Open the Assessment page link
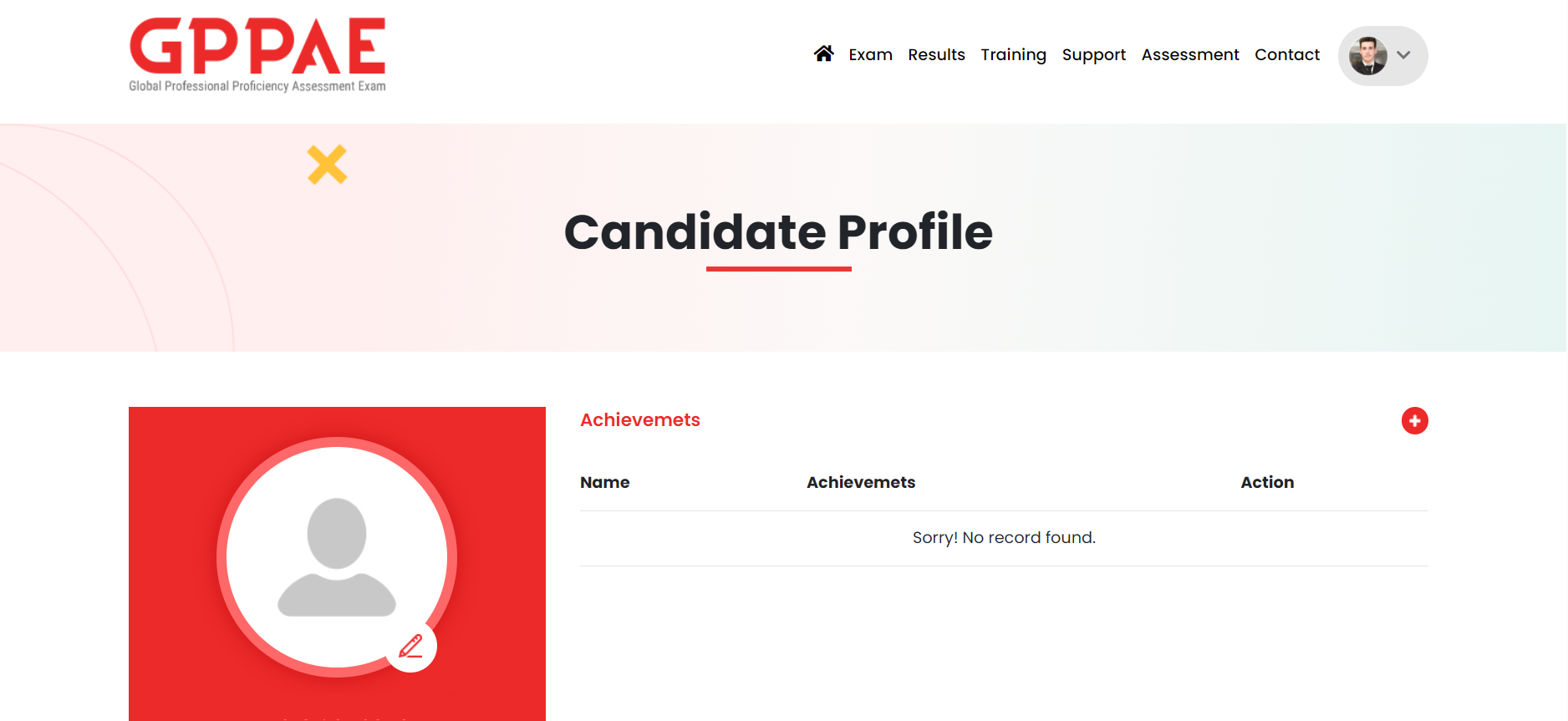 (x=1190, y=55)
